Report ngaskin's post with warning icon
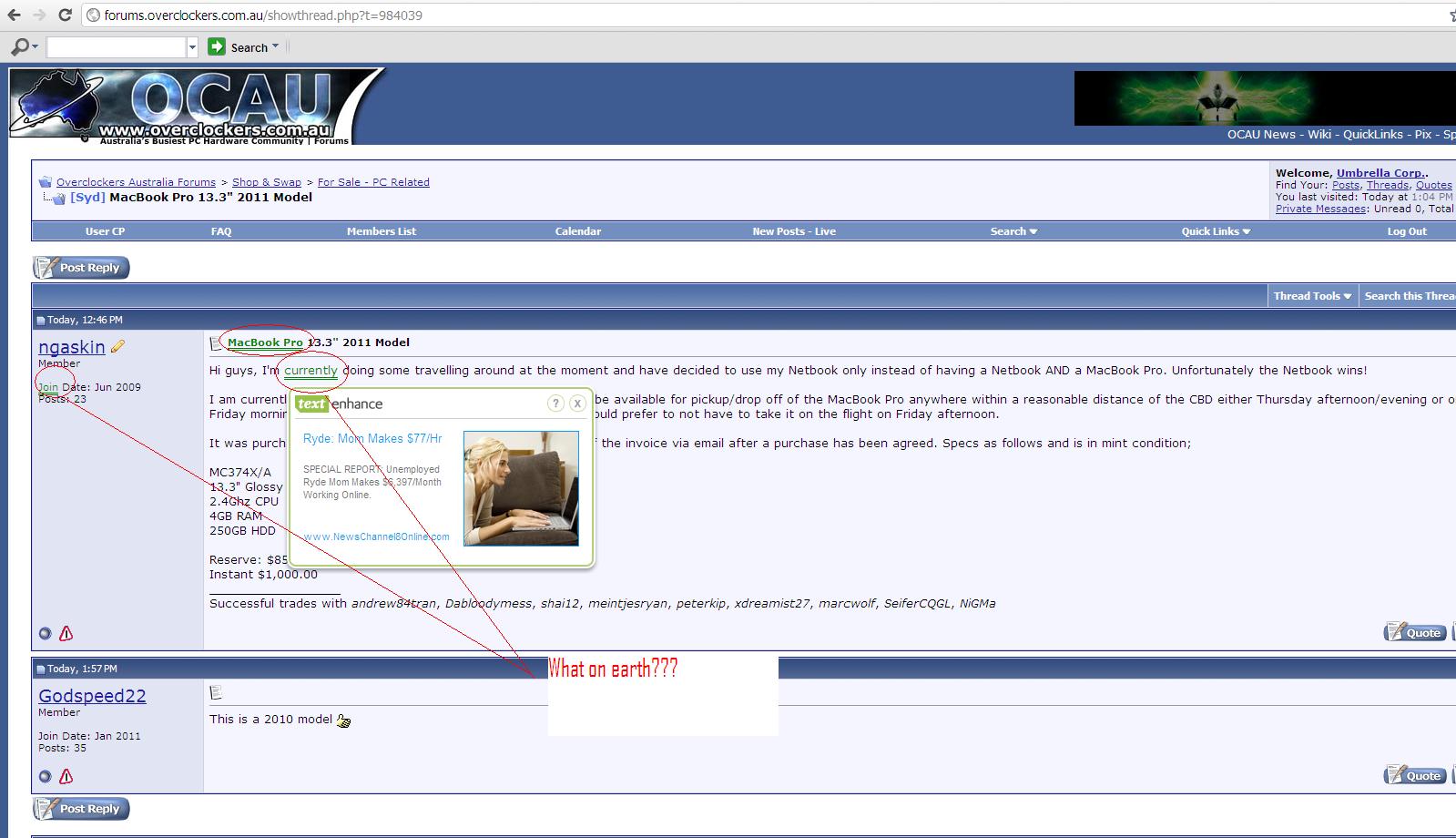This screenshot has width=1456, height=838. tap(66, 633)
